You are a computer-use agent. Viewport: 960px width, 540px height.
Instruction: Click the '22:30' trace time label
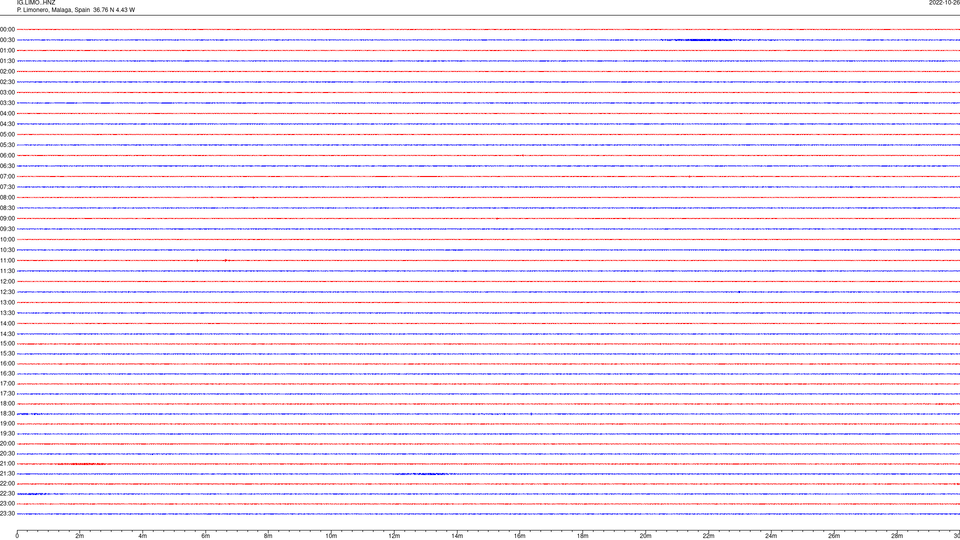(7, 494)
